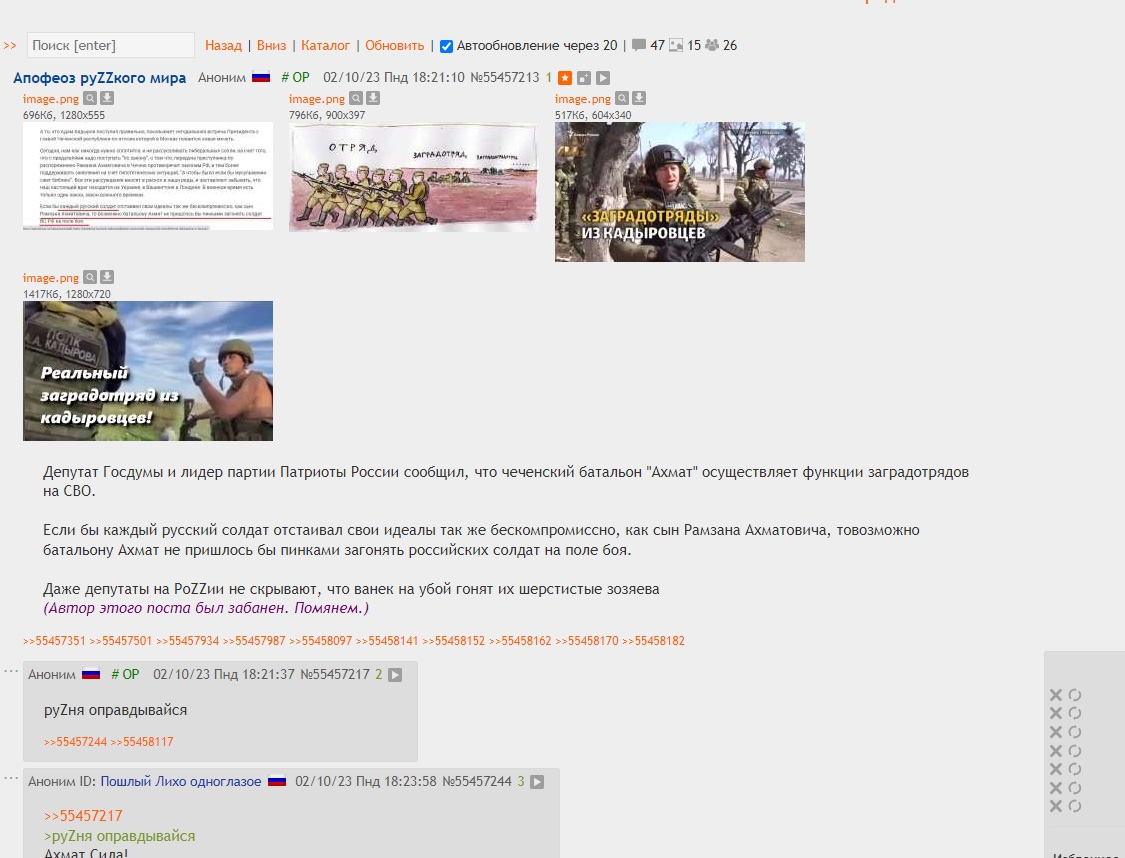1125x858 pixels.
Task: Click the gray square icon after the star
Action: click(x=584, y=77)
